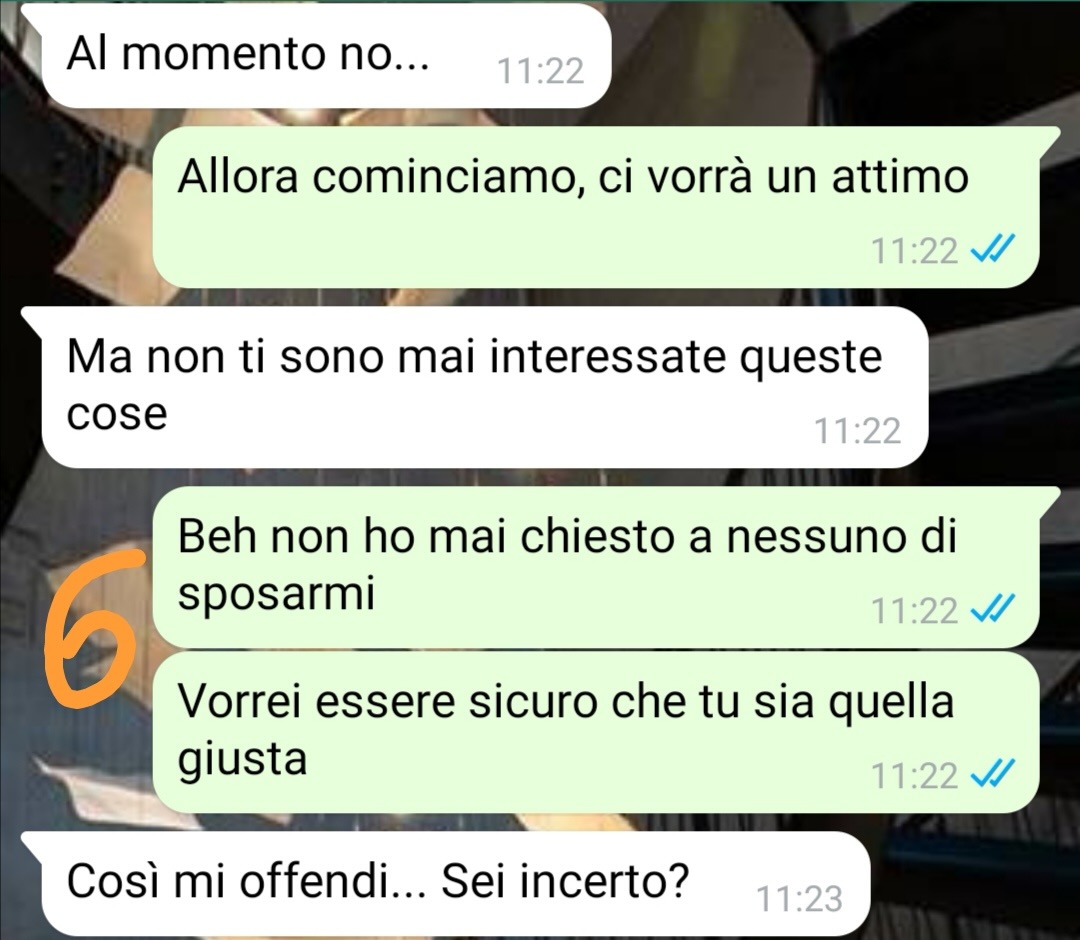Tap the words 'Sei incerto?' in last bubble
Image resolution: width=1080 pixels, height=940 pixels.
(564, 880)
